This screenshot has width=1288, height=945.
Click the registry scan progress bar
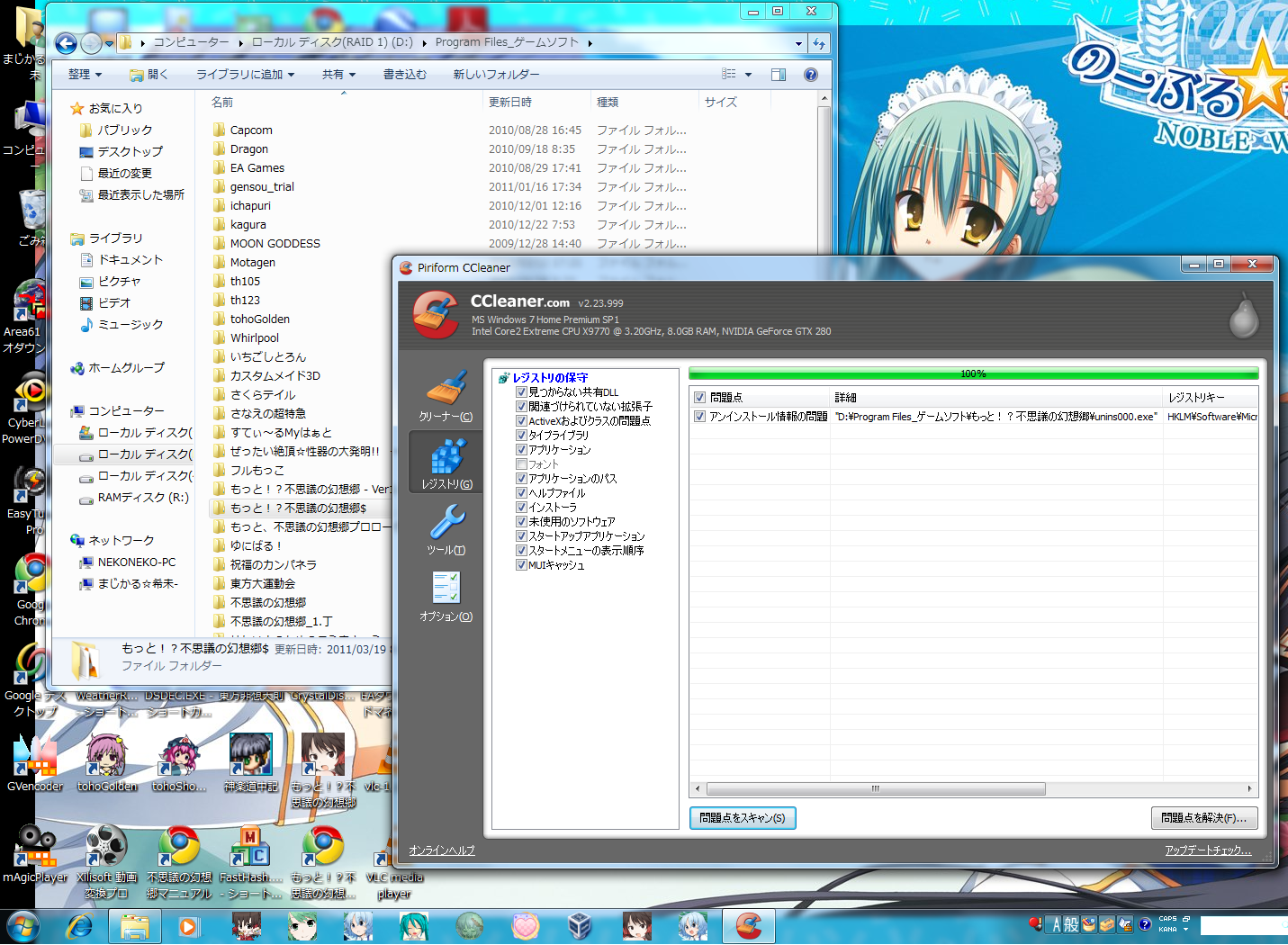point(973,373)
